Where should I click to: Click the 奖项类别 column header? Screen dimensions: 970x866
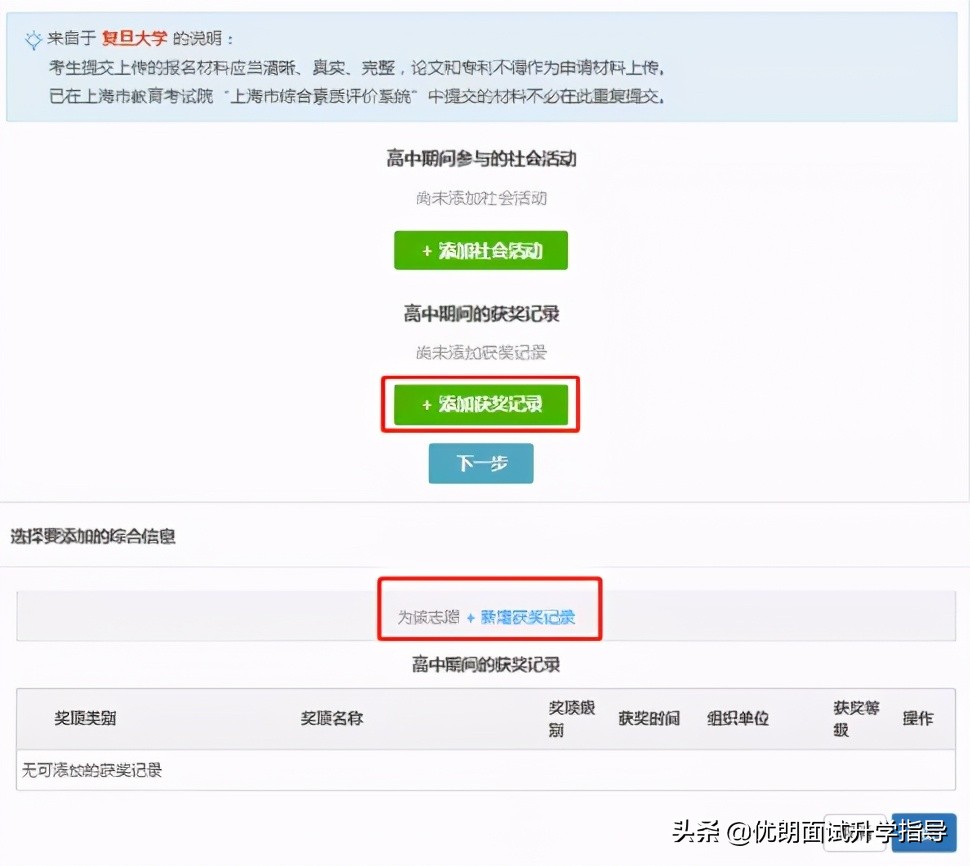tap(85, 718)
